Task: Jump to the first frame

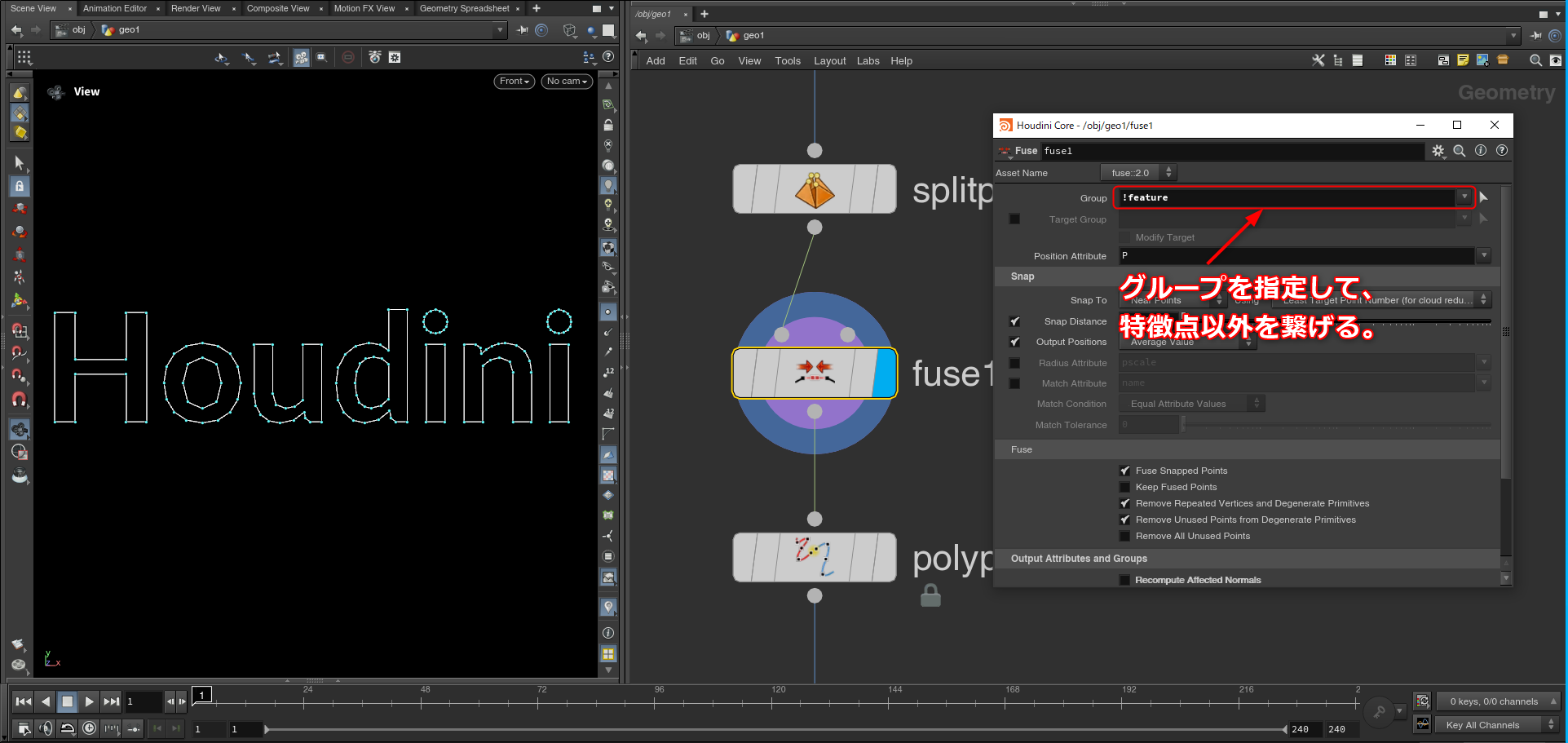Action: point(24,701)
